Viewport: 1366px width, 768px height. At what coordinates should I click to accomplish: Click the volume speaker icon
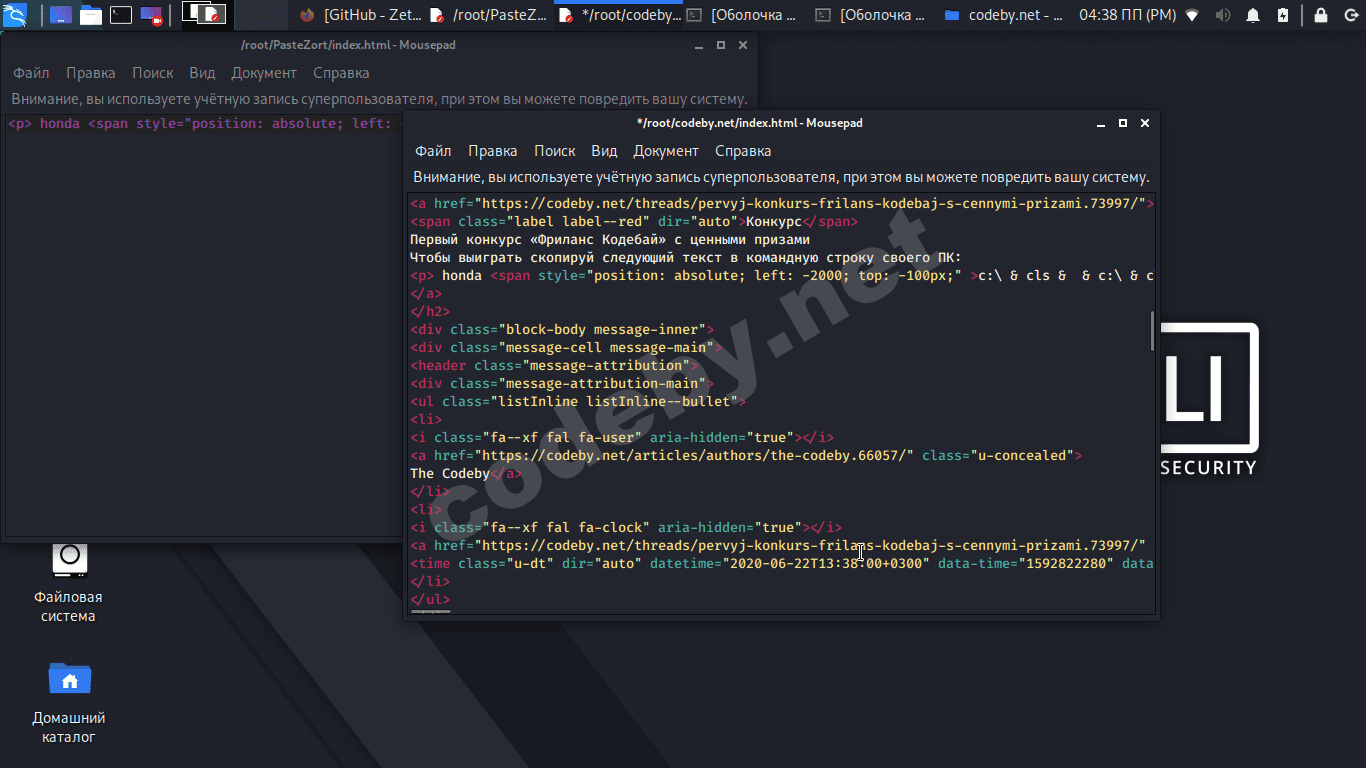1222,16
